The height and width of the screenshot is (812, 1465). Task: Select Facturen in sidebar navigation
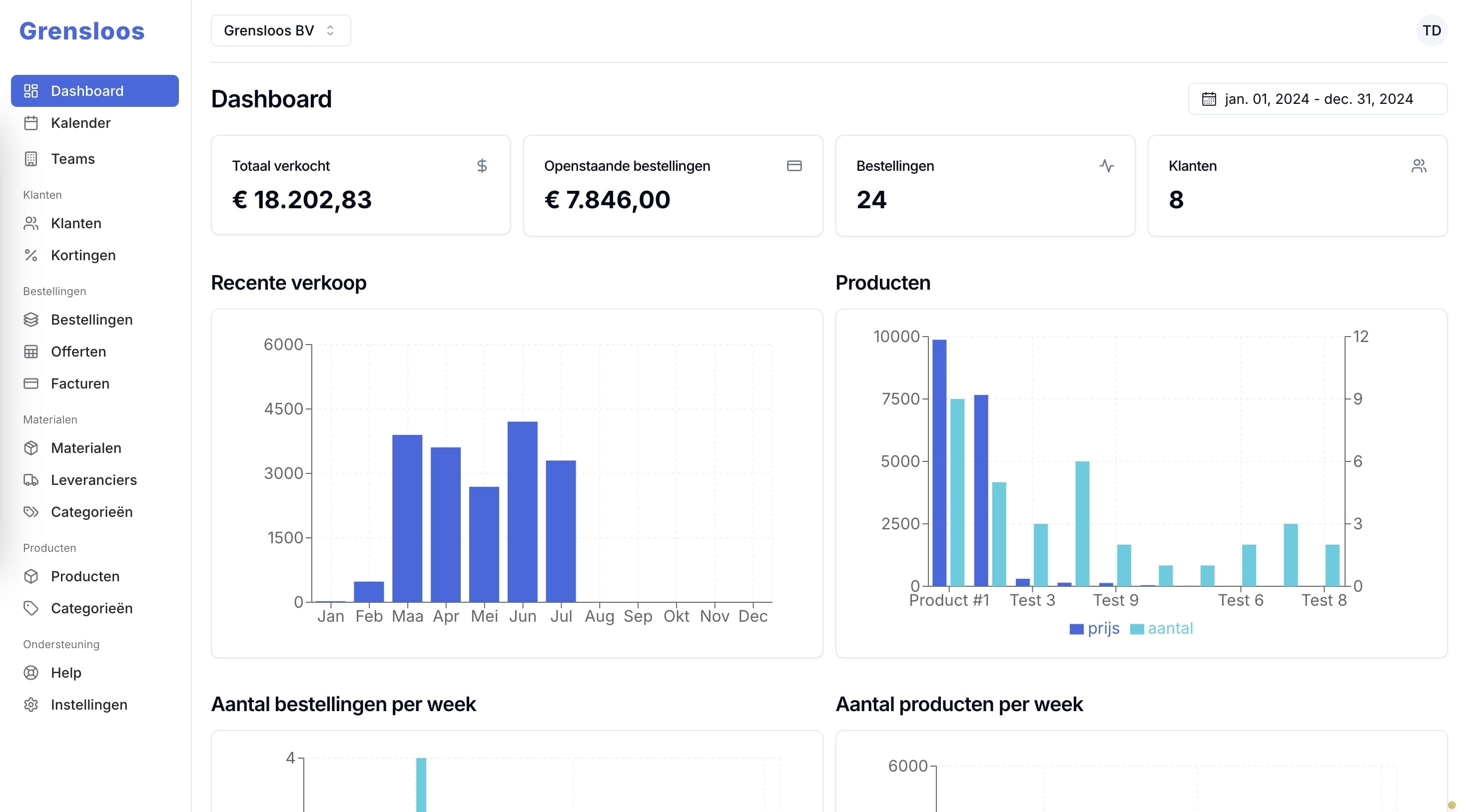79,384
